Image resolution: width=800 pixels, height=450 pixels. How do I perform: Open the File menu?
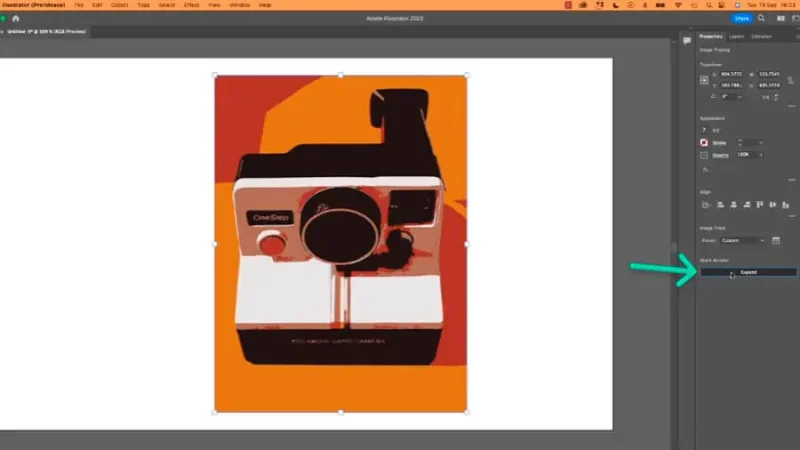(x=79, y=5)
